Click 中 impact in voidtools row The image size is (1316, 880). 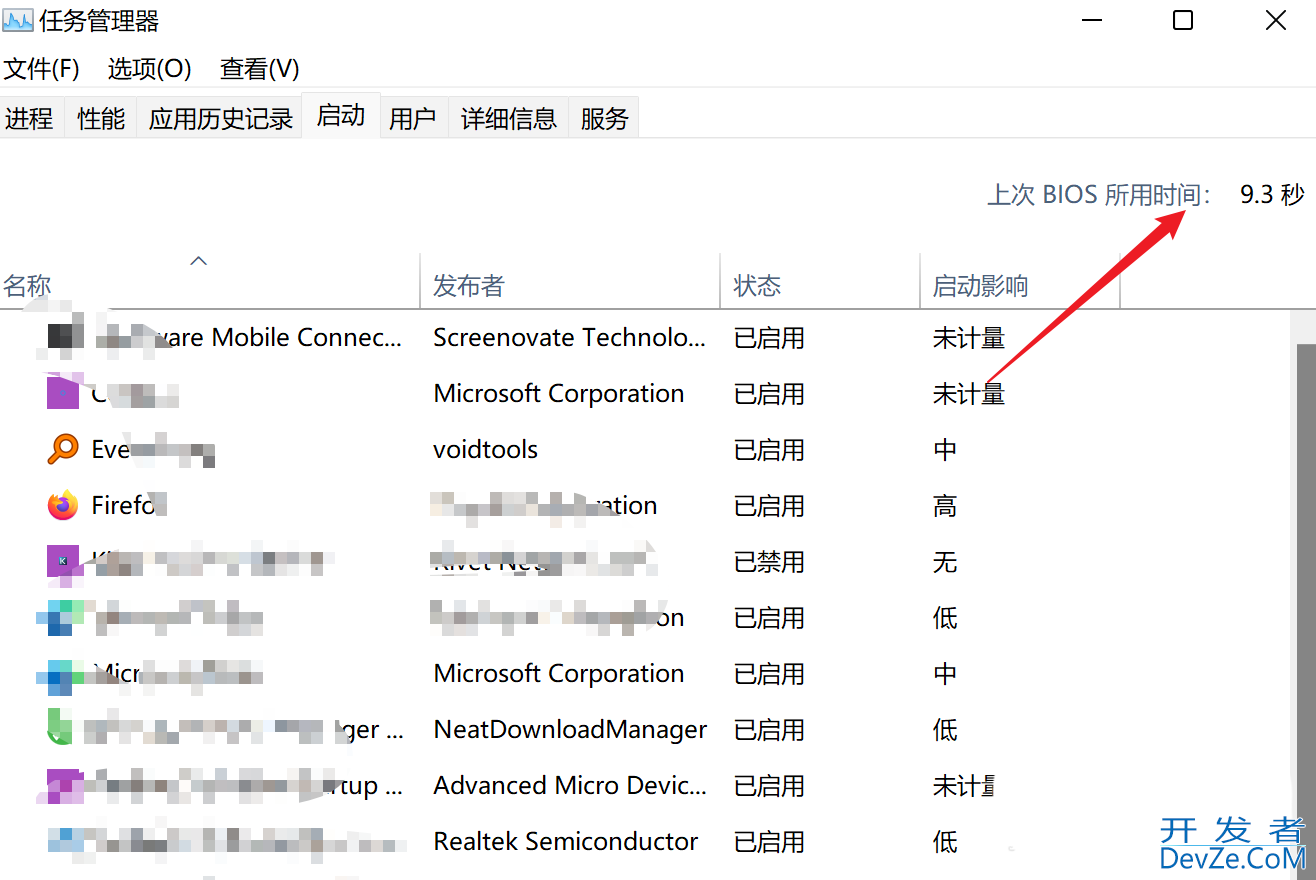coord(945,450)
